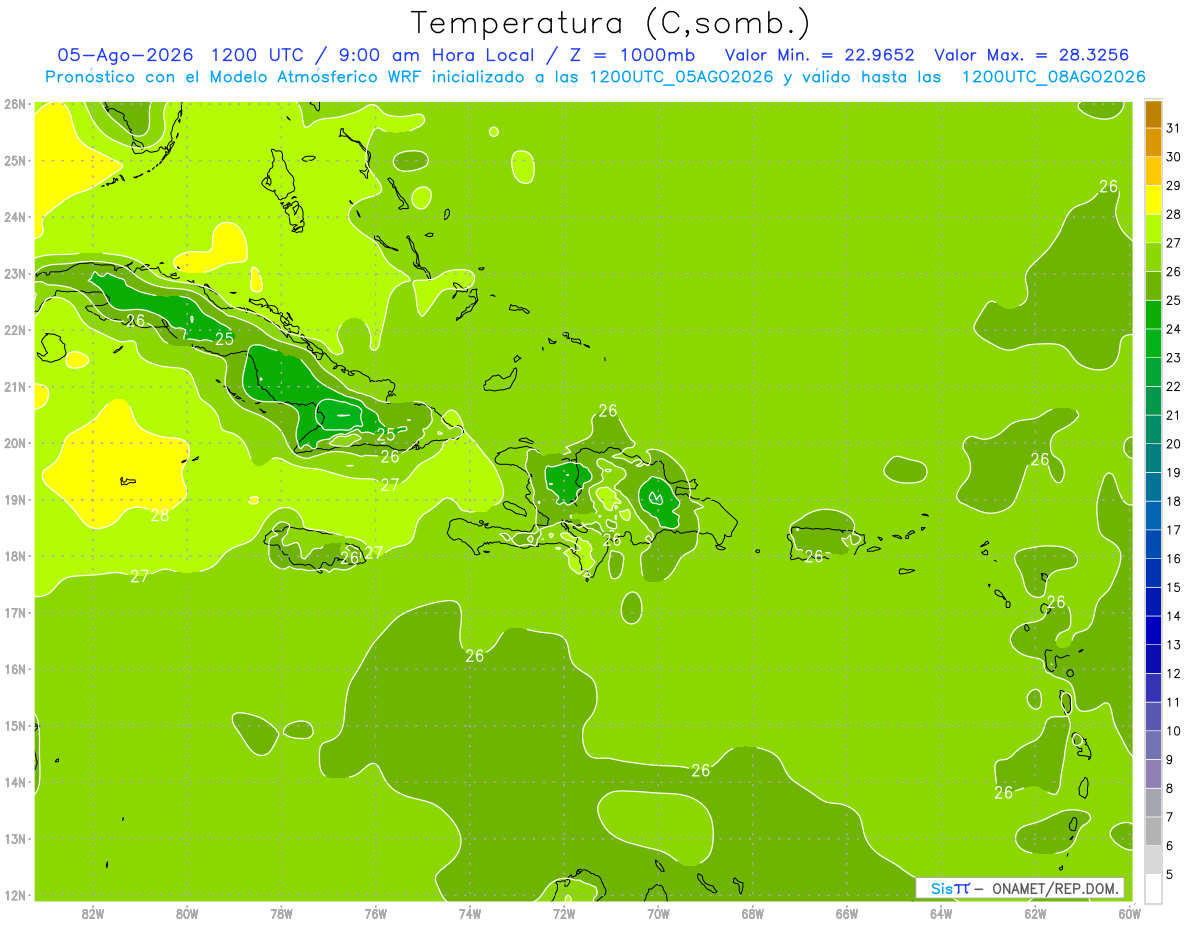Viewport: 1200px width, 927px height.
Task: Click the yellow swatch between 28 and 29
Action: (1154, 200)
